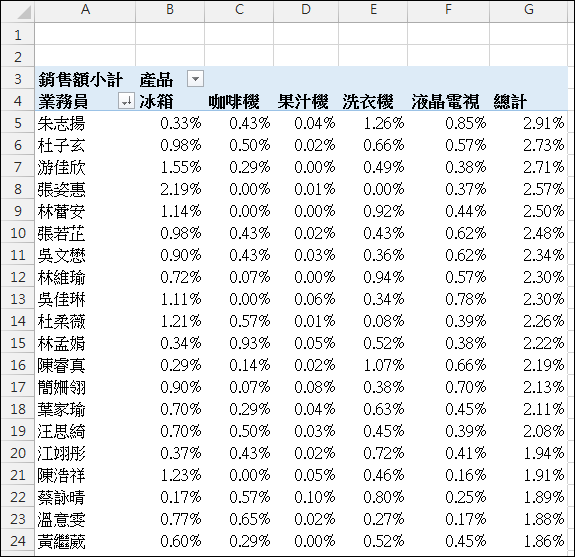Viewport: 575px width, 557px height.
Task: Click the select-all corner triangle
Action: click(x=24, y=12)
